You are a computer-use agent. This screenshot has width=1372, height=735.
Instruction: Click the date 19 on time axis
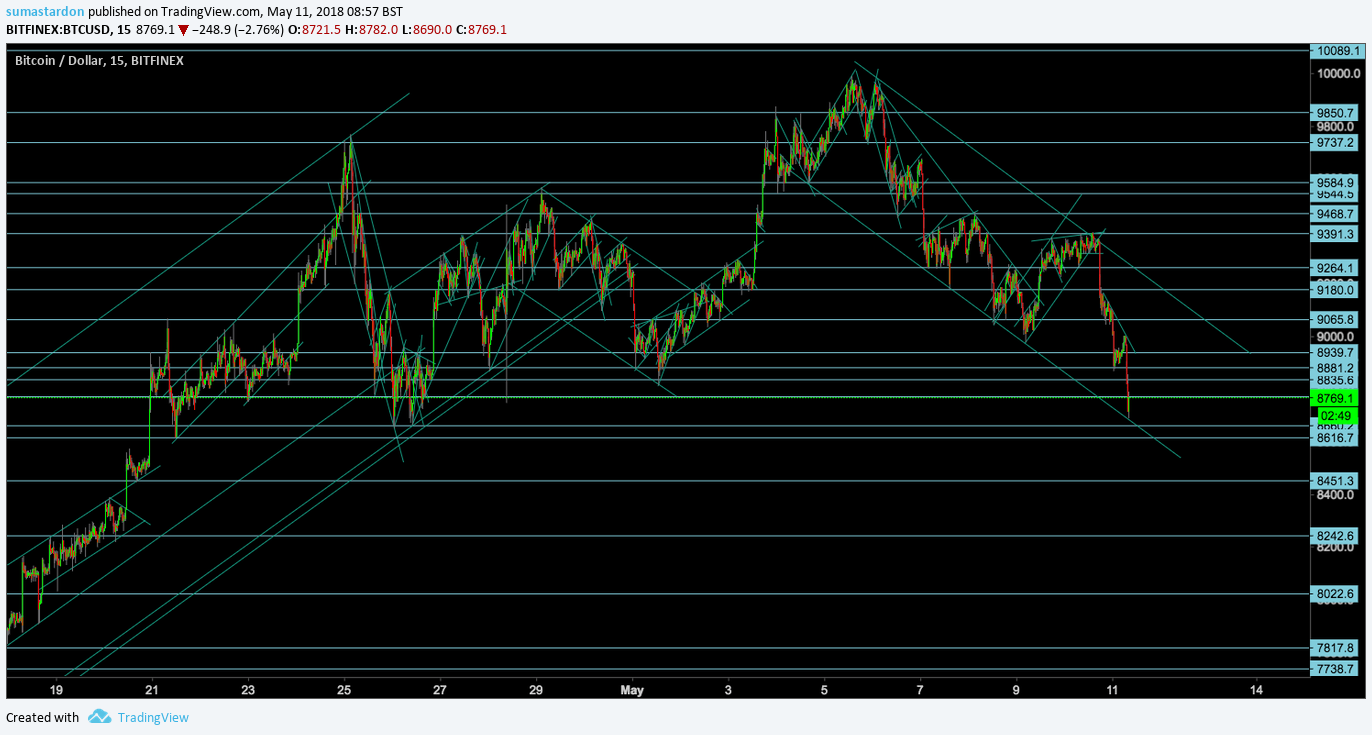56,690
